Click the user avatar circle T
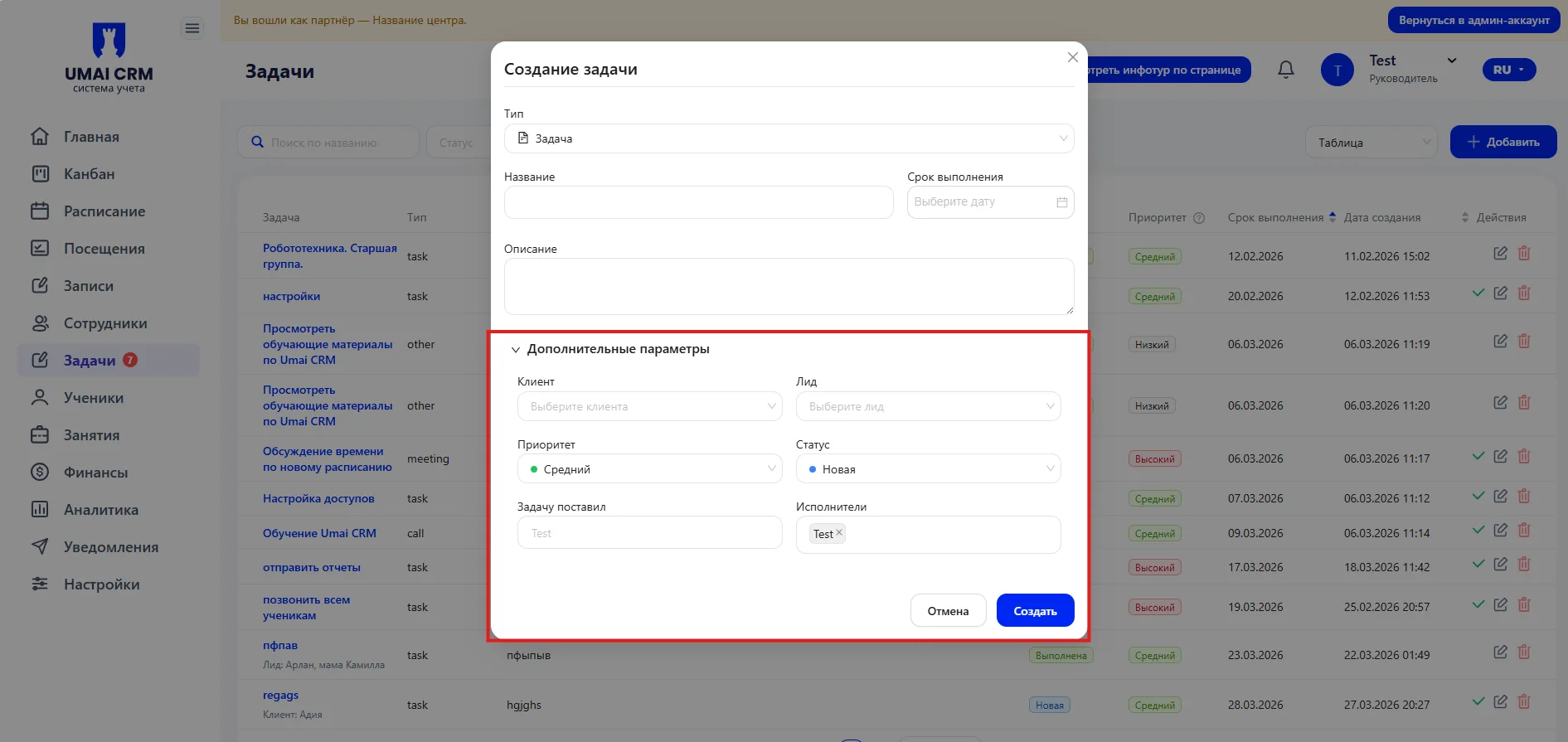 [1337, 70]
